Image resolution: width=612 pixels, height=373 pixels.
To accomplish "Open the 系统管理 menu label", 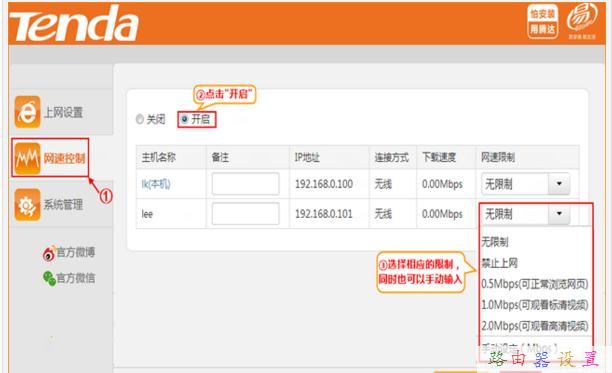I will click(x=63, y=204).
